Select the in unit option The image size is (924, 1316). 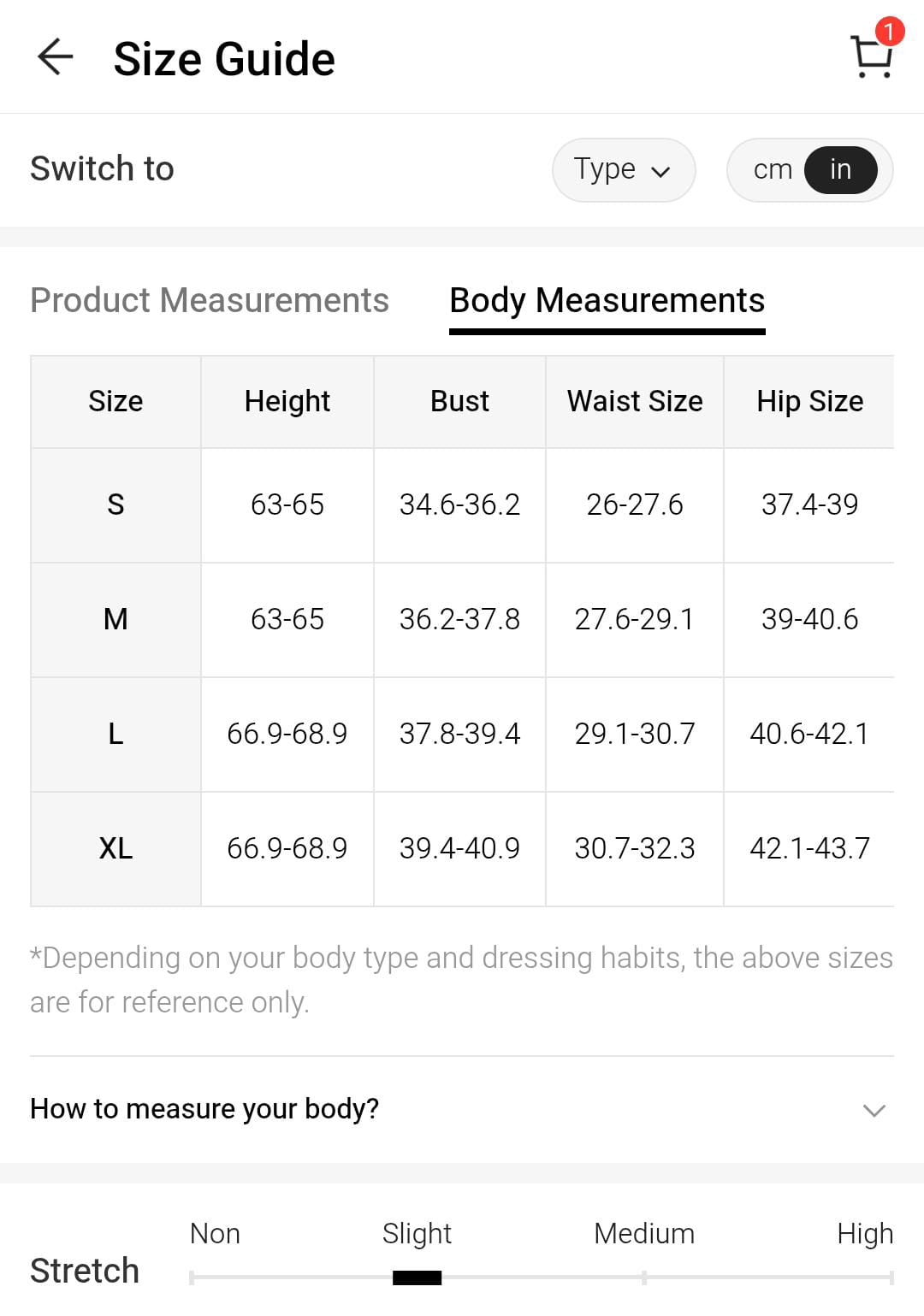[x=840, y=169]
